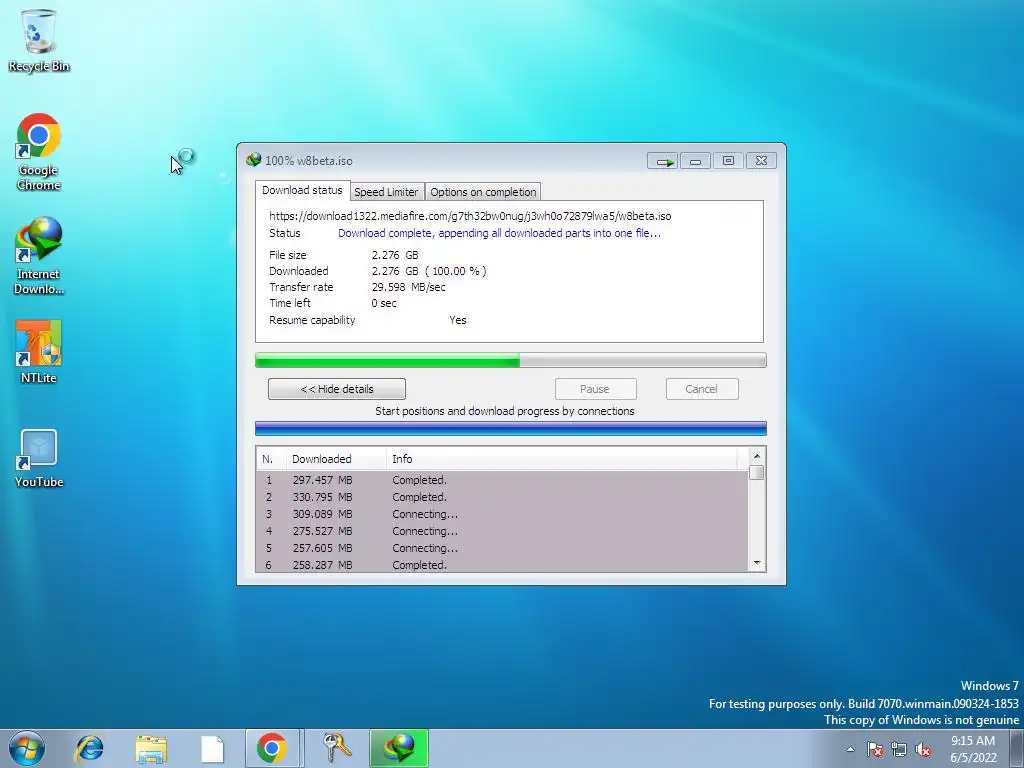This screenshot has width=1024, height=768.
Task: Open the YouTube desktop shortcut
Action: coord(39,458)
